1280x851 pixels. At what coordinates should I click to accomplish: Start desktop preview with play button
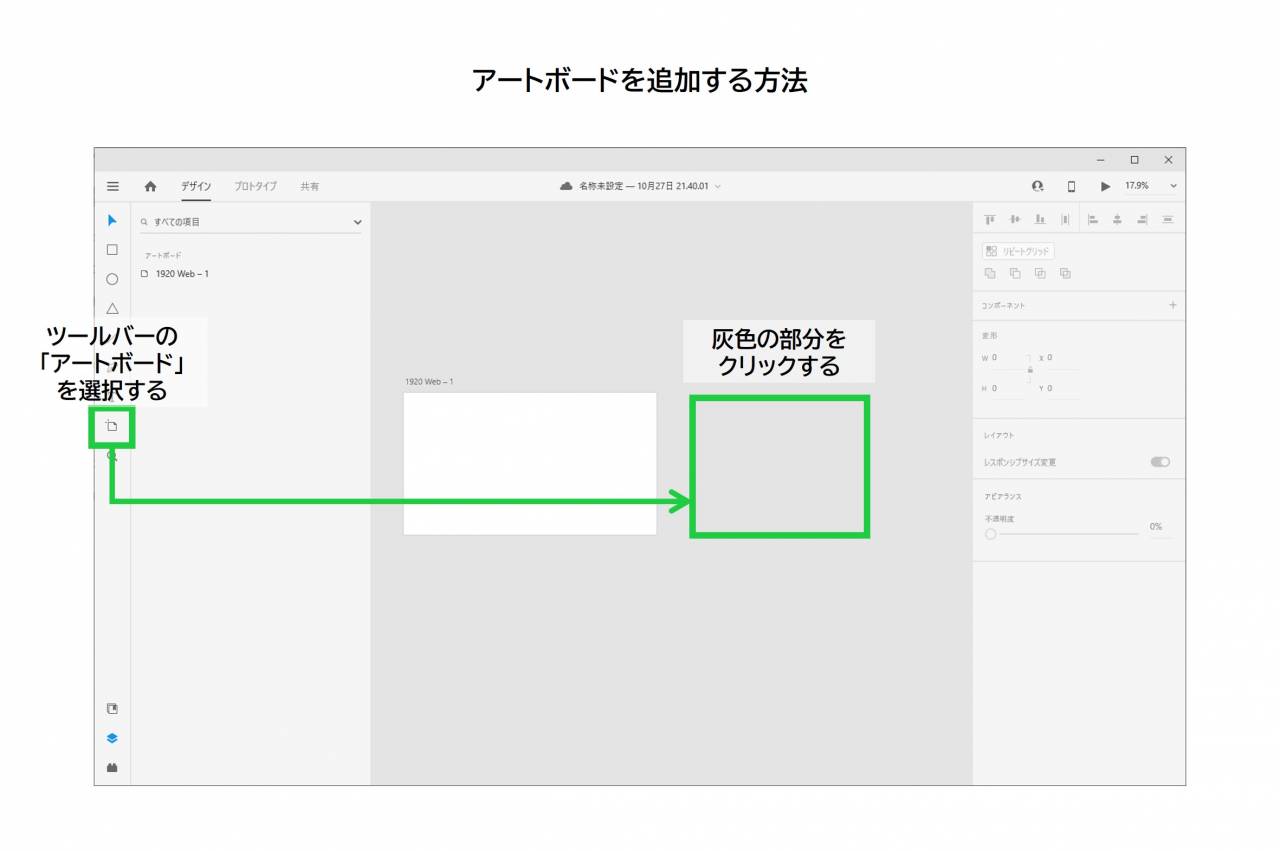pos(1105,186)
